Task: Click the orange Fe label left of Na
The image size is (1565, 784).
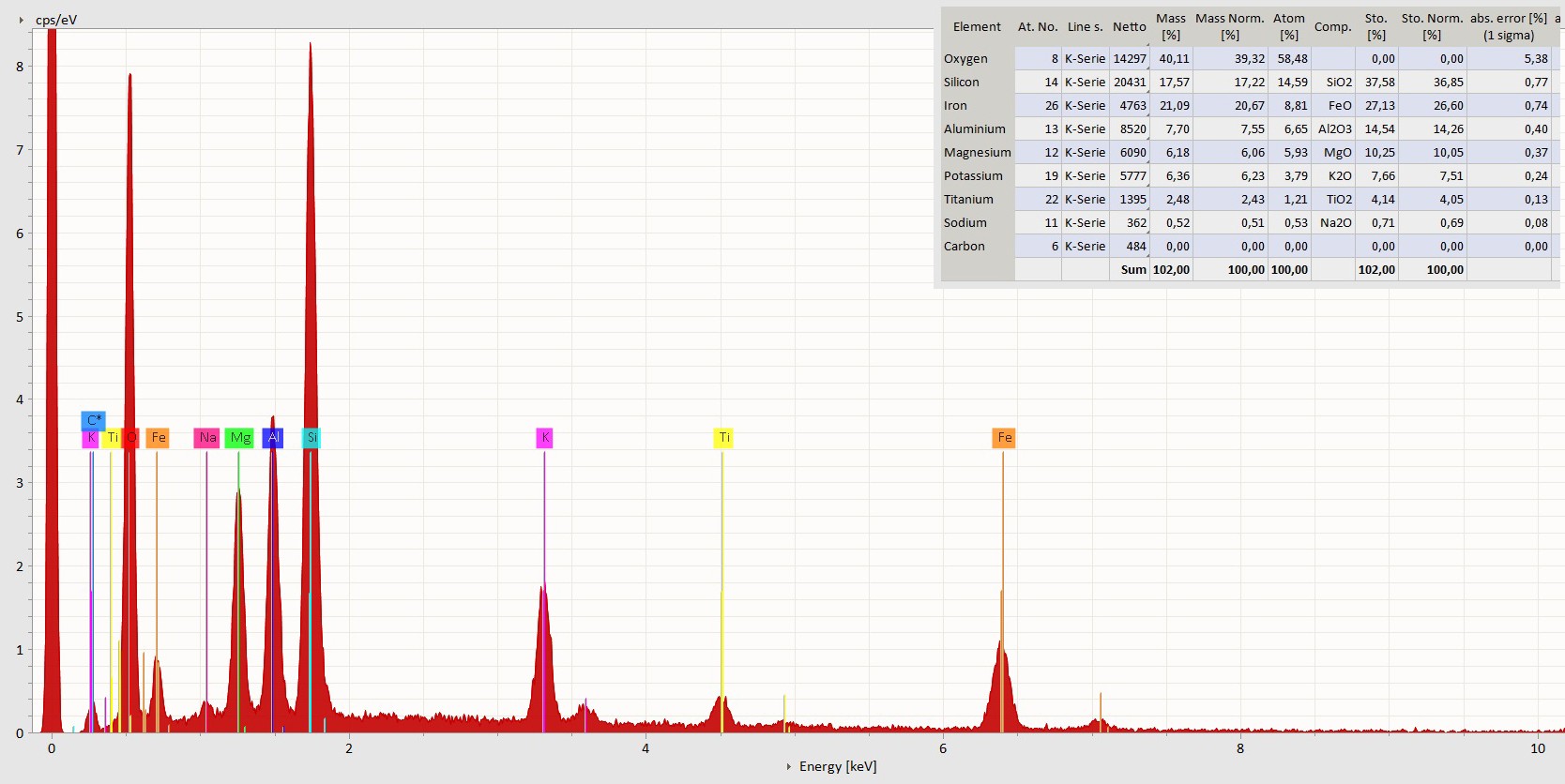Action: 158,438
